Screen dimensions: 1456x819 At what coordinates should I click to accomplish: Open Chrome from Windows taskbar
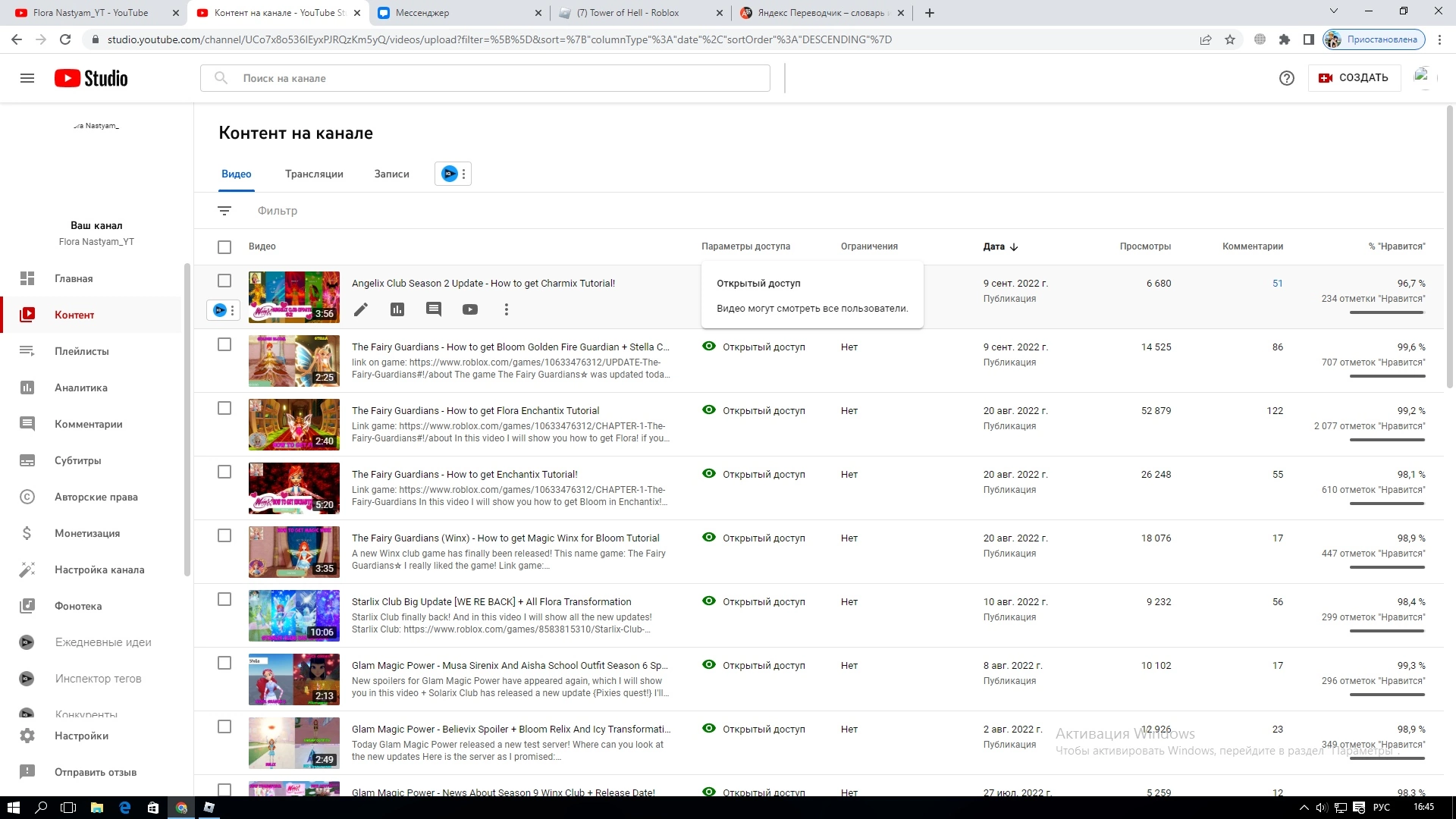click(x=181, y=808)
